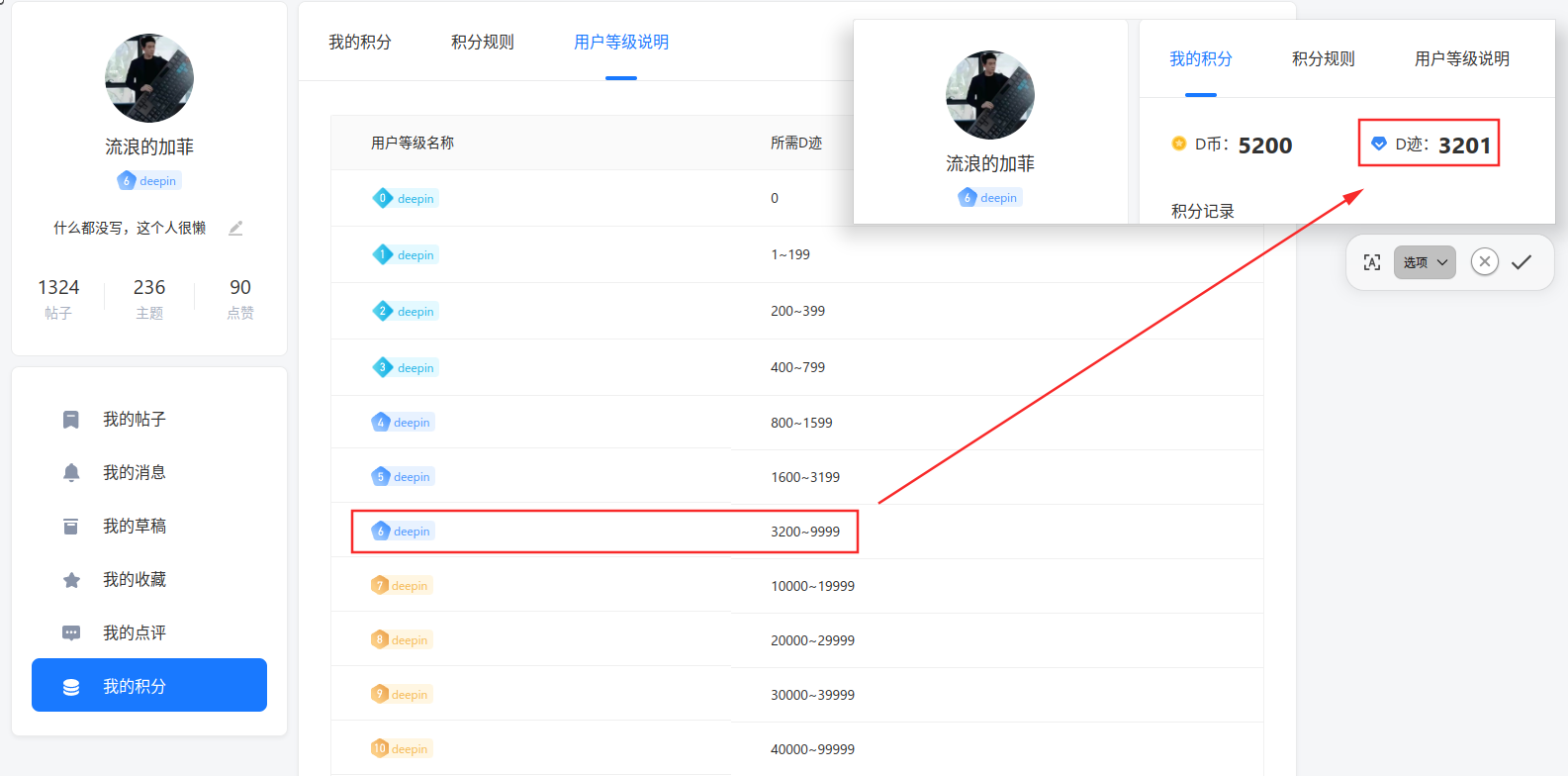Viewport: 1568px width, 776px height.
Task: Open the 用户等级说明 tab in the overlay panel
Action: coord(1462,59)
